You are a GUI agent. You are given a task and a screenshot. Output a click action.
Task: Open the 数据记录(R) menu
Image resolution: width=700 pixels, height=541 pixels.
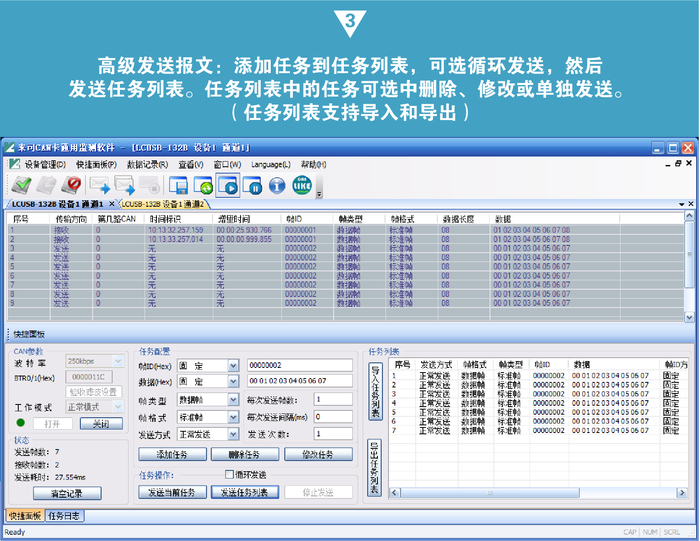coord(147,165)
